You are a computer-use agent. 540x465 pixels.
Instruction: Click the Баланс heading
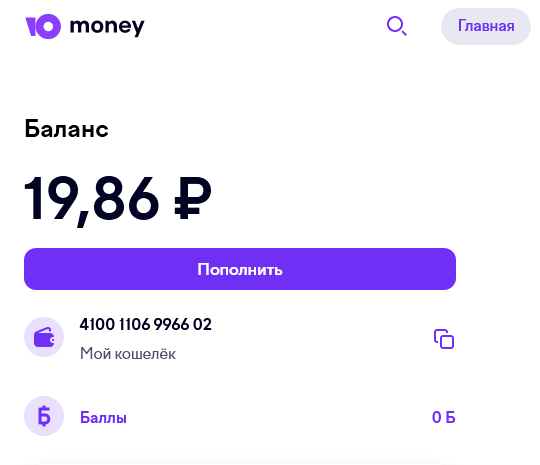(x=66, y=129)
